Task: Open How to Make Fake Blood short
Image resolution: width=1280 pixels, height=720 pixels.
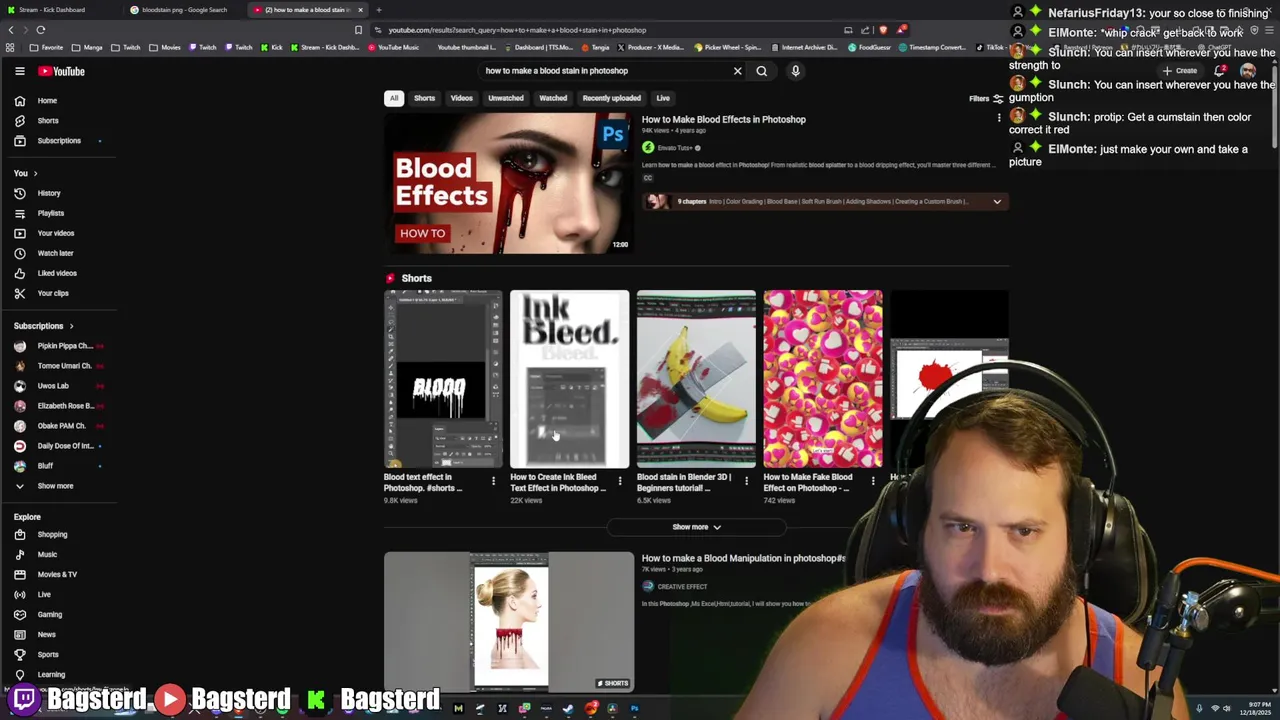Action: coord(823,379)
